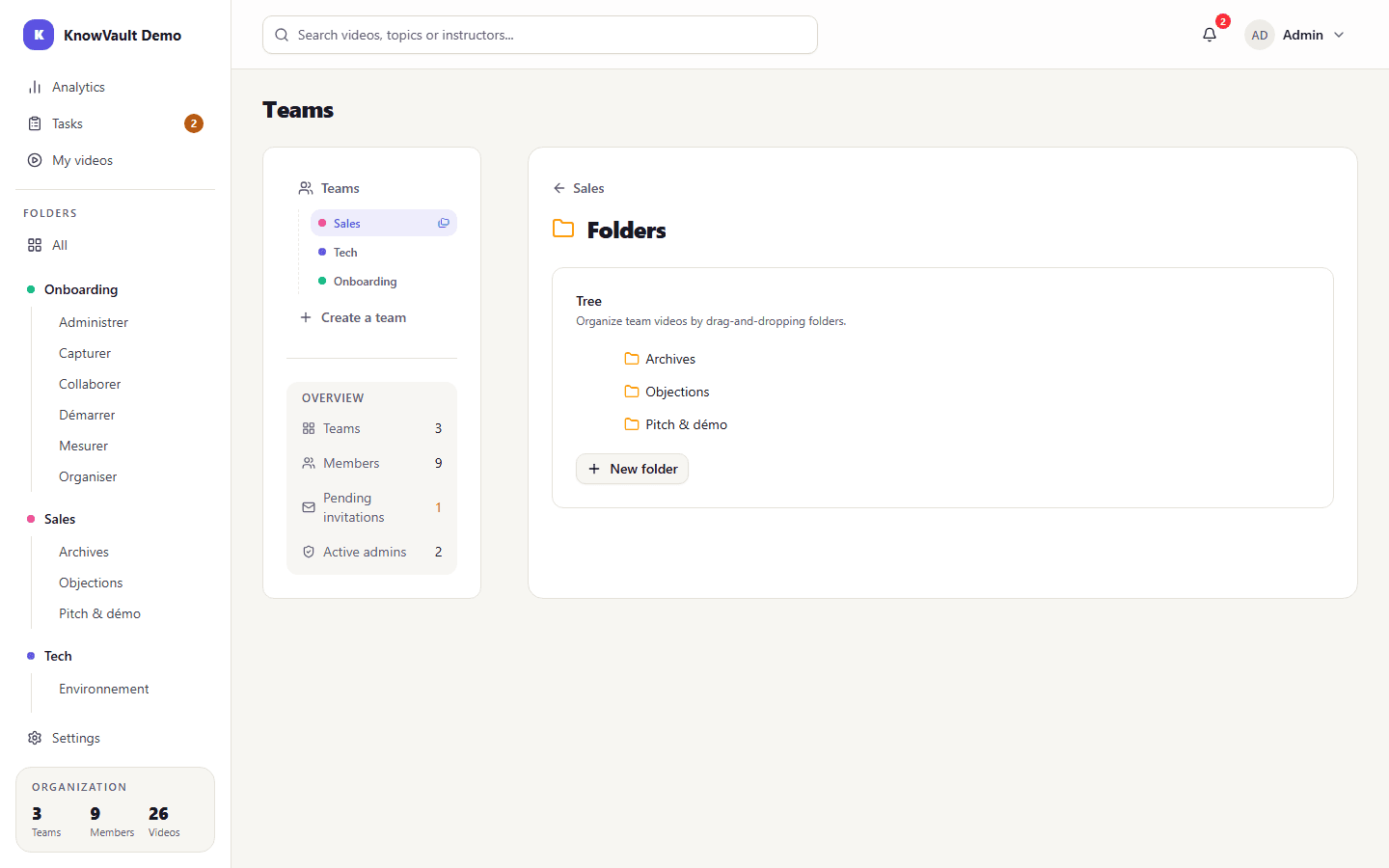
Task: Click the 26 Videos organization stat
Action: pyautogui.click(x=164, y=821)
